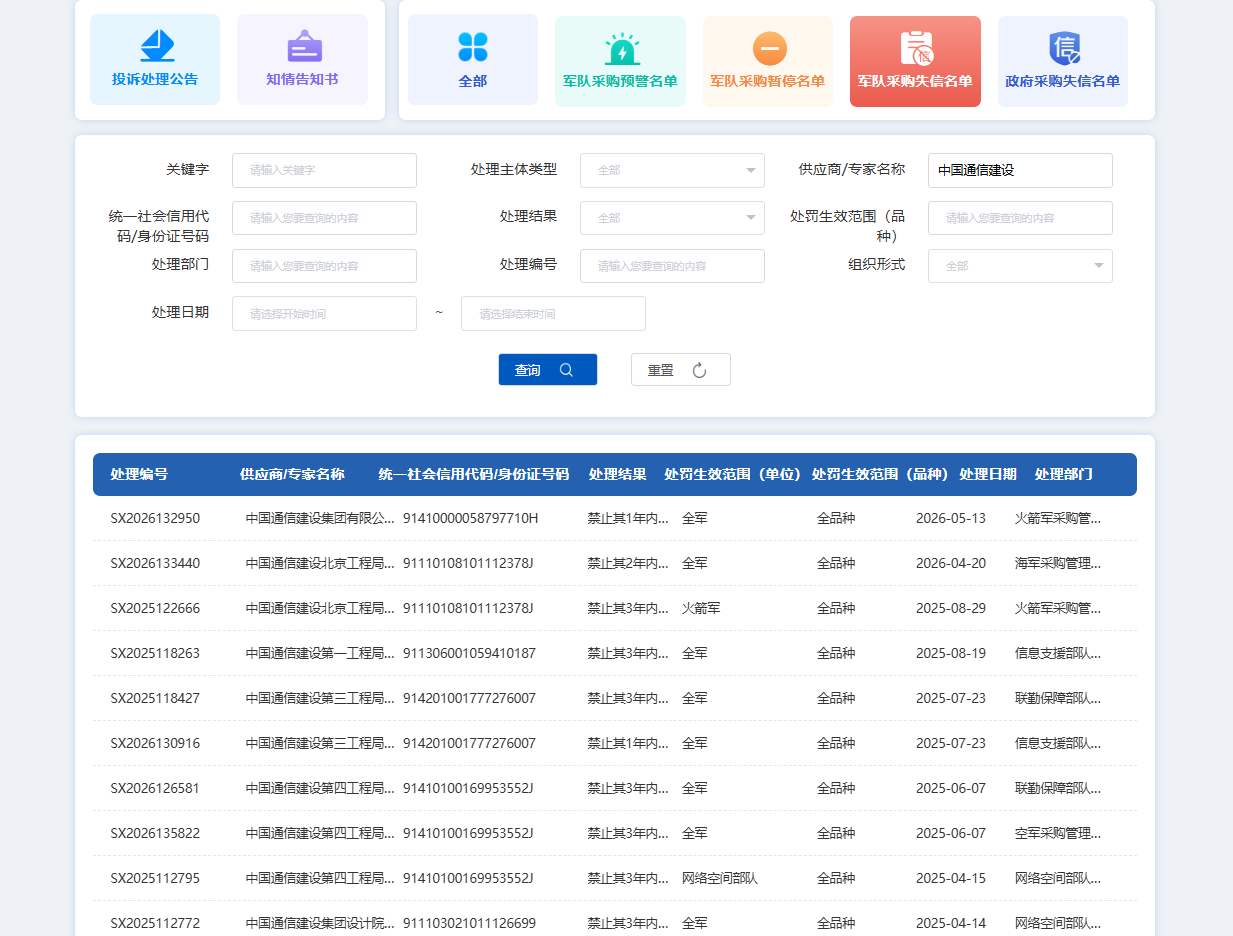Open record SX2026126581

point(155,788)
